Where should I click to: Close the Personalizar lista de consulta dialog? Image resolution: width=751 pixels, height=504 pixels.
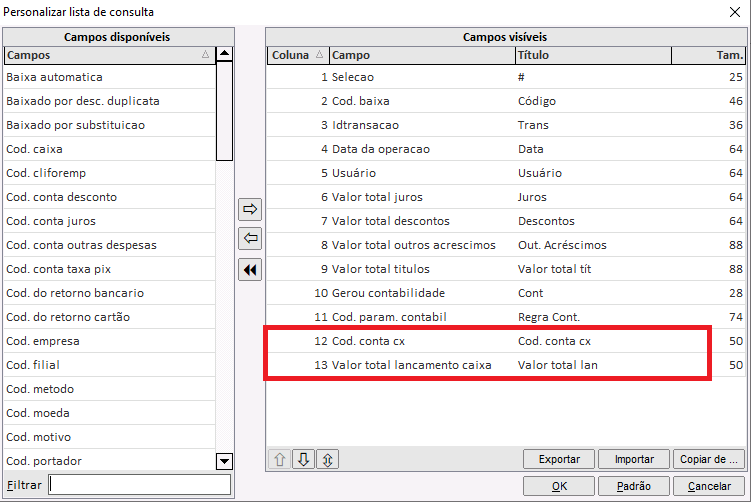coord(736,12)
